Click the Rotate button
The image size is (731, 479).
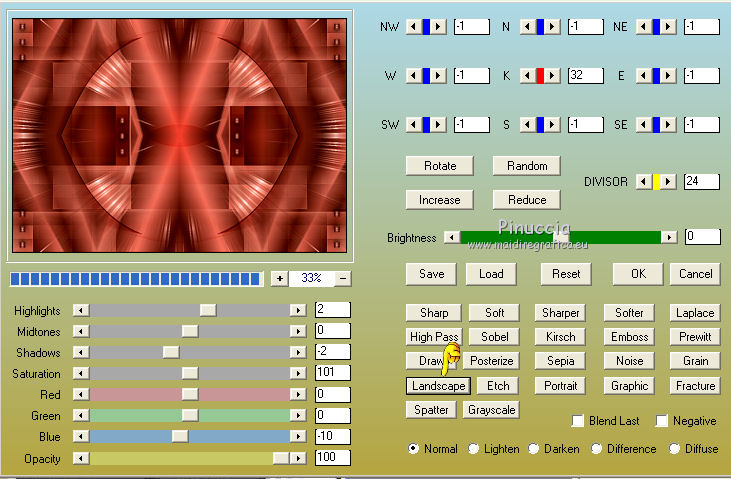(x=440, y=166)
